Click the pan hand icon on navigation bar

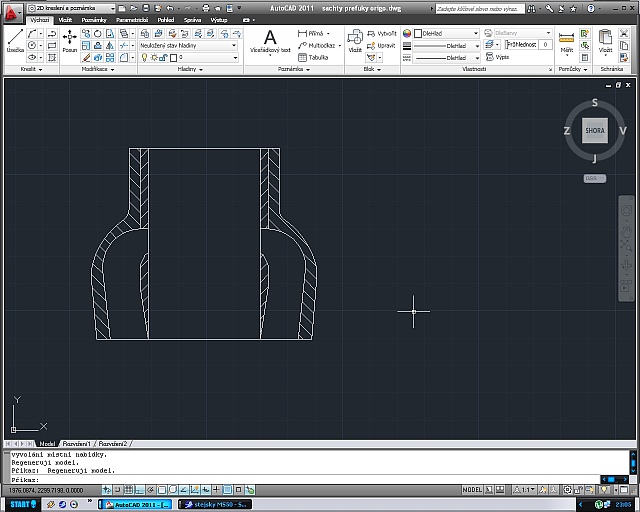coord(626,232)
